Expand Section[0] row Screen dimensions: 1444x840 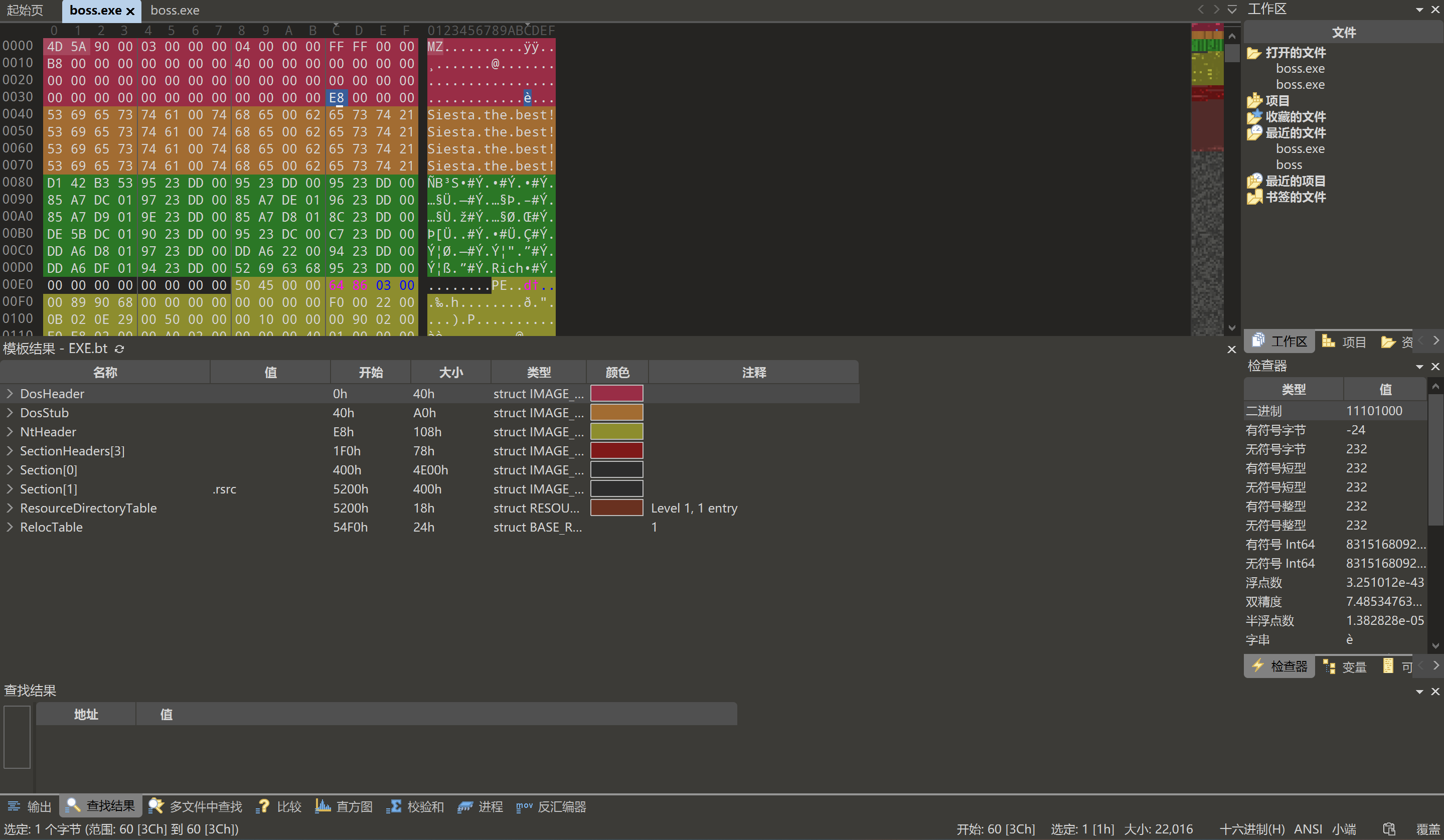[x=10, y=470]
